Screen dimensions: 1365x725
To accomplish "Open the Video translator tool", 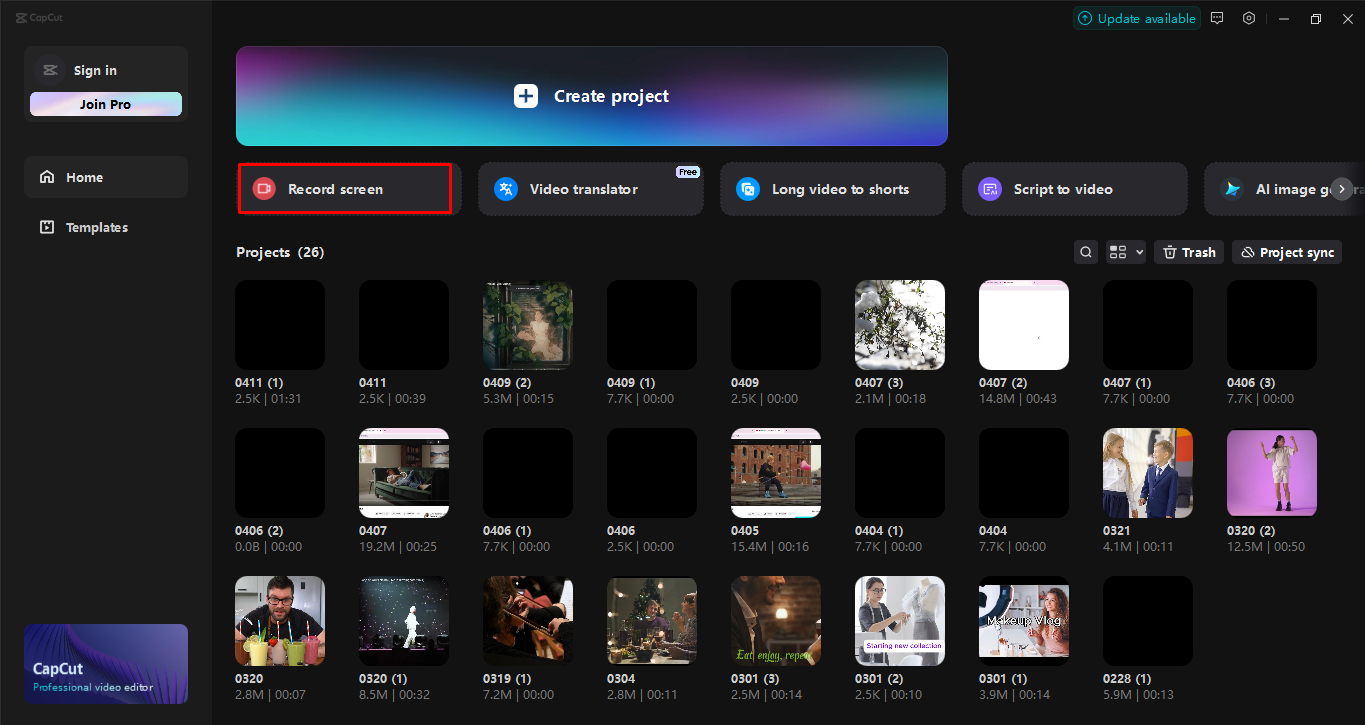I will coord(590,188).
